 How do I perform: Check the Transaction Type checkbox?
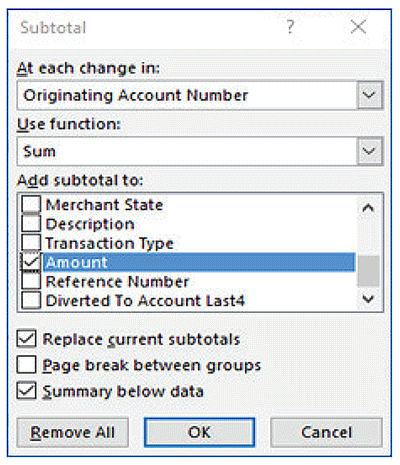31,243
